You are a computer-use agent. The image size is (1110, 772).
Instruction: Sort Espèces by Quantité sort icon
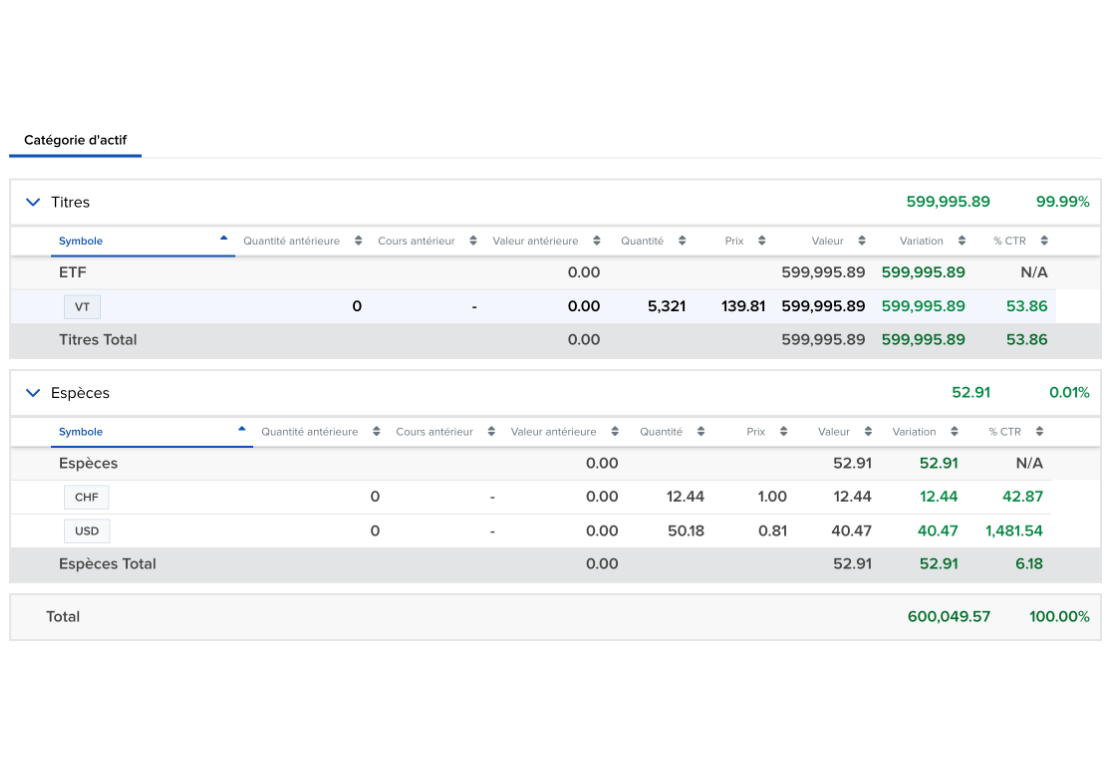coord(700,432)
